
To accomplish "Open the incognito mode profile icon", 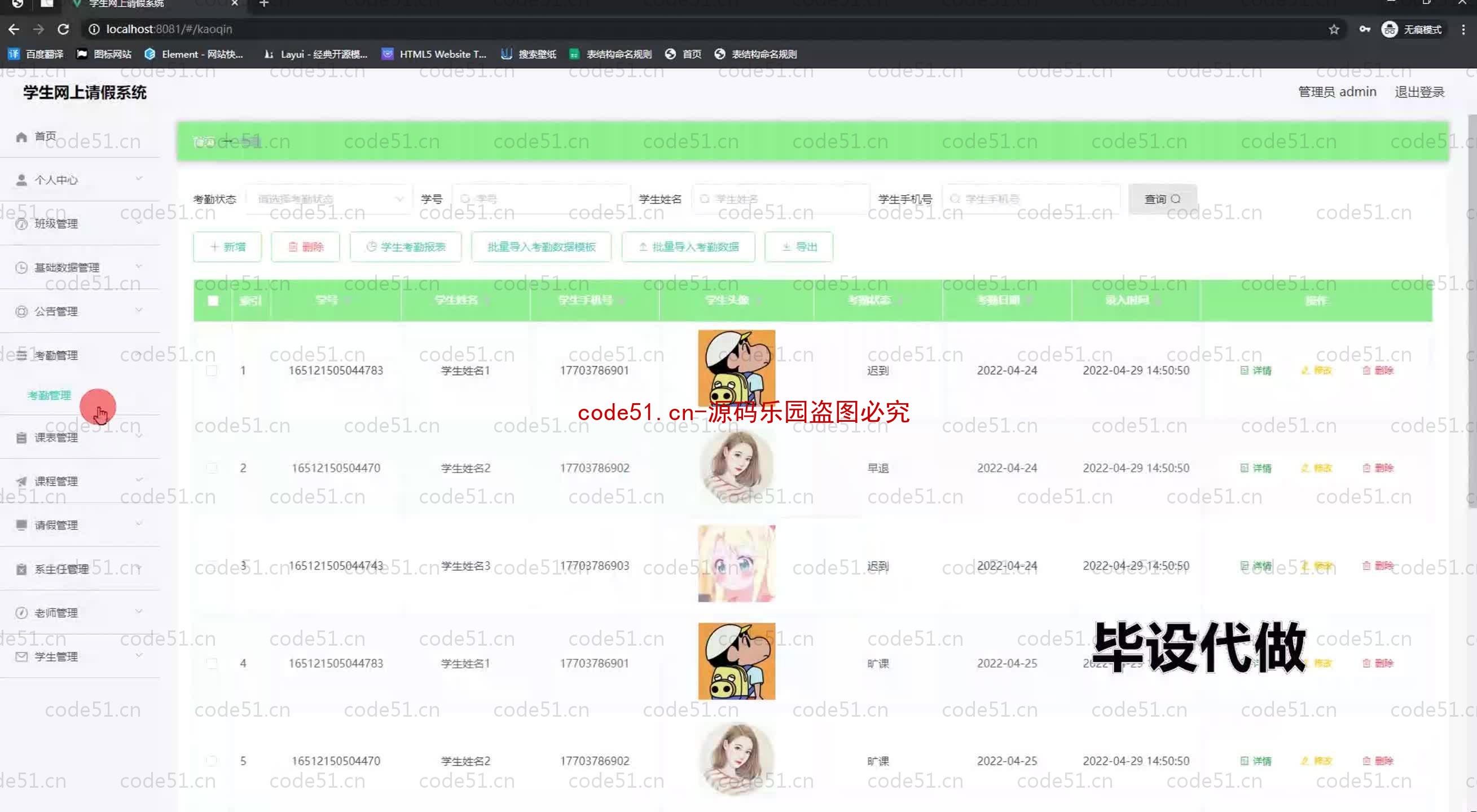I will [x=1411, y=29].
